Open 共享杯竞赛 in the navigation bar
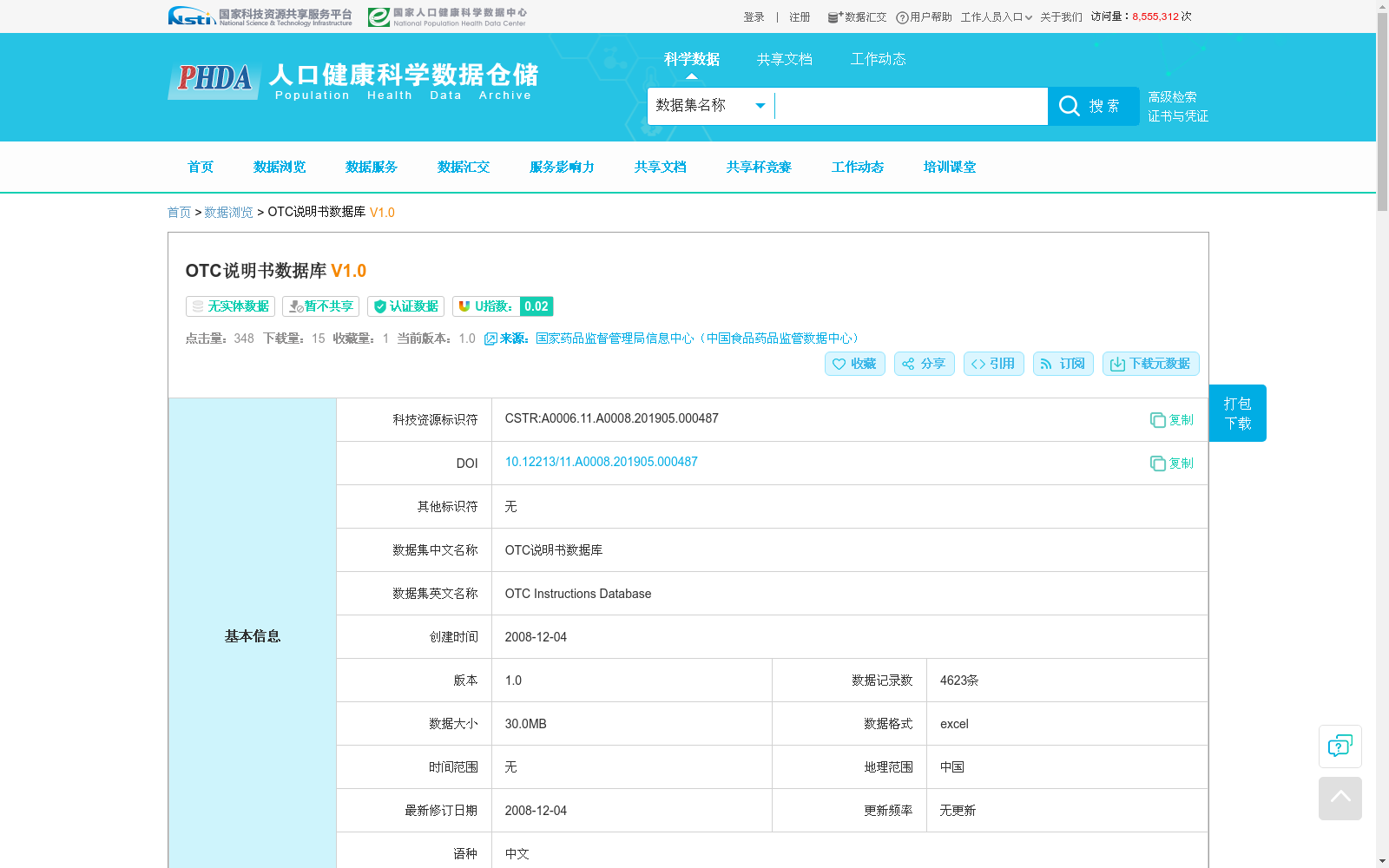This screenshot has height=868, width=1389. tap(759, 167)
